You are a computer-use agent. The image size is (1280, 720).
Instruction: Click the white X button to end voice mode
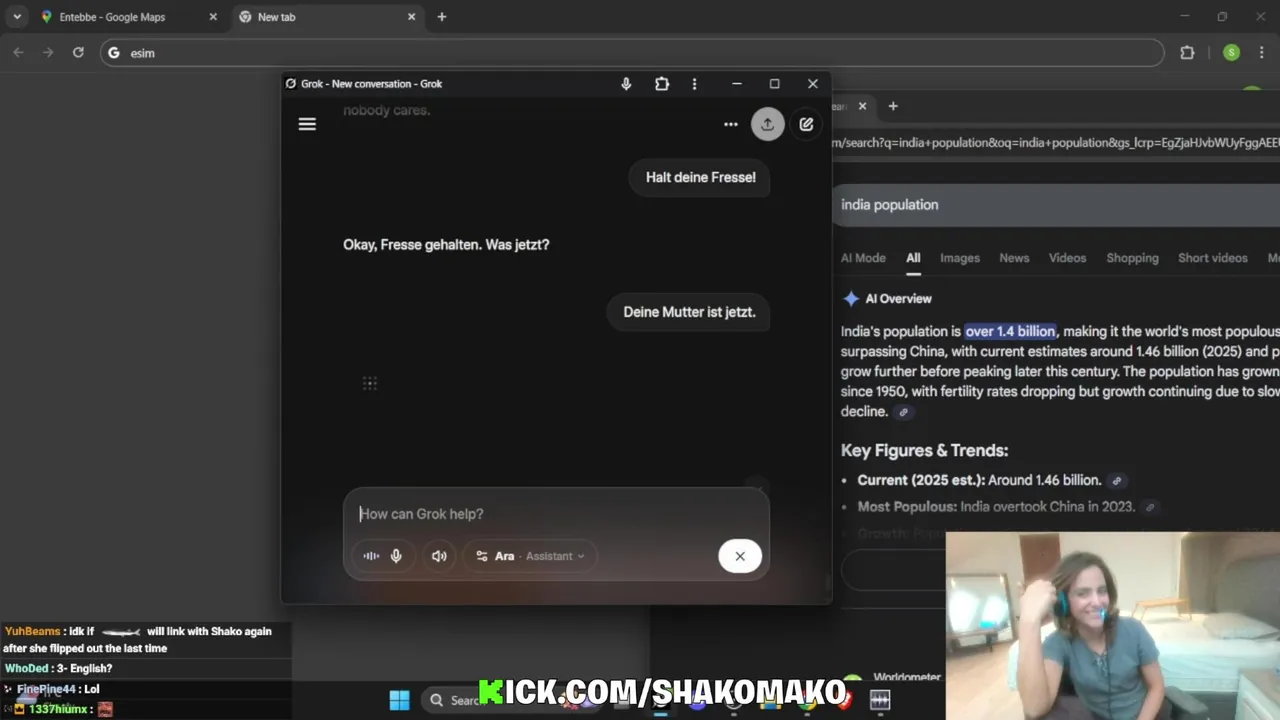740,556
